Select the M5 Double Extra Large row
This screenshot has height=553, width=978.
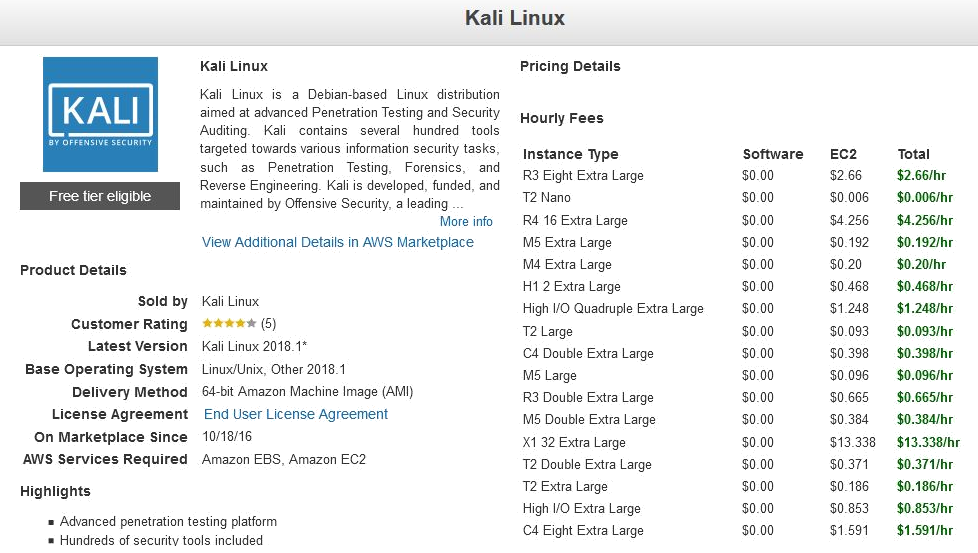[x=589, y=420]
